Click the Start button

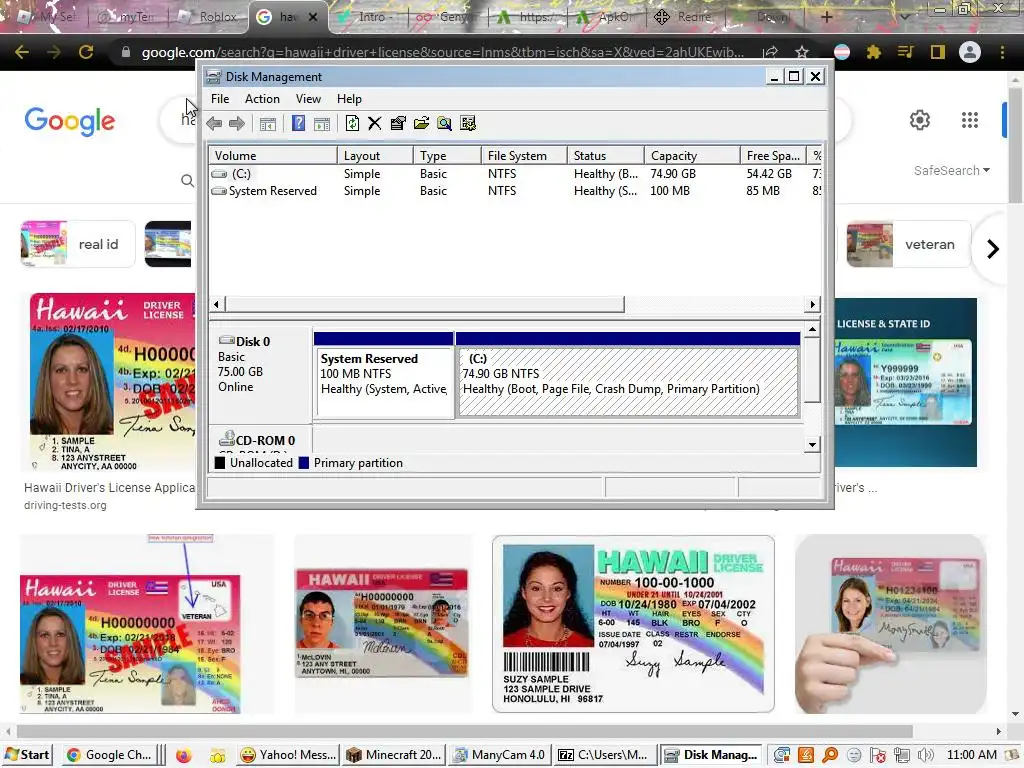pos(27,755)
